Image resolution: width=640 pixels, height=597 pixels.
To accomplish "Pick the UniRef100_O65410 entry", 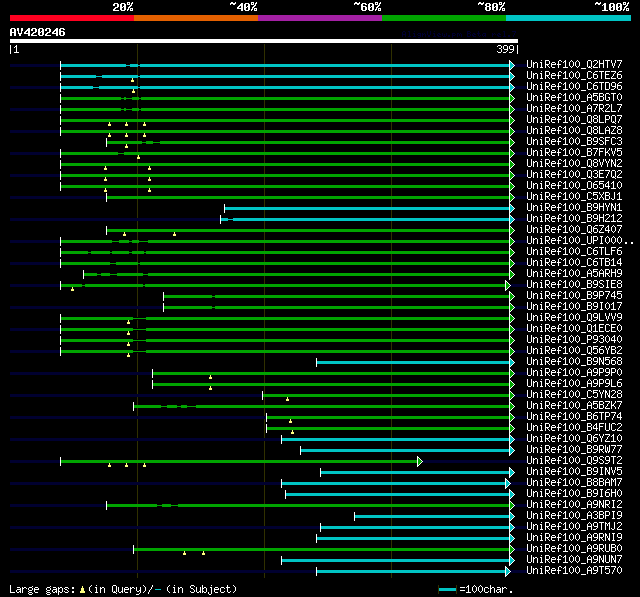I will pos(574,186).
